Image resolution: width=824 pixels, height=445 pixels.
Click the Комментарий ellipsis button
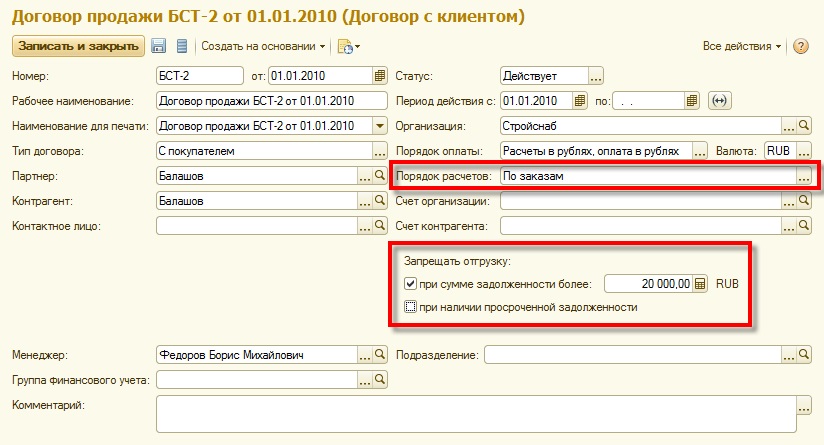804,406
